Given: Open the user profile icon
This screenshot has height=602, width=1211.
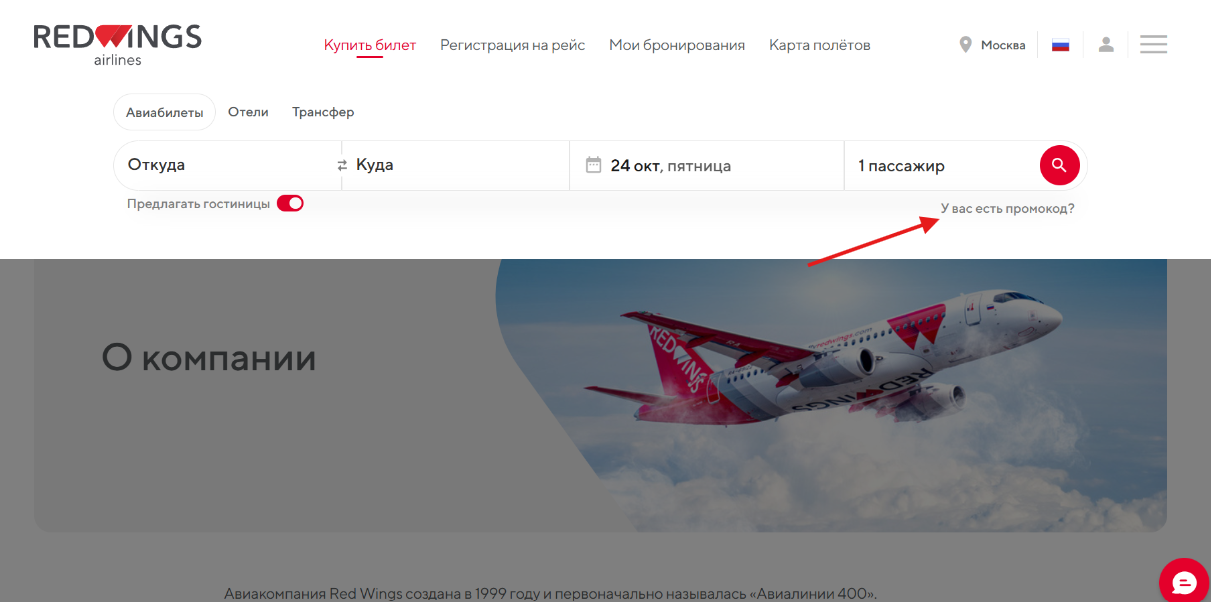Looking at the screenshot, I should 1106,44.
